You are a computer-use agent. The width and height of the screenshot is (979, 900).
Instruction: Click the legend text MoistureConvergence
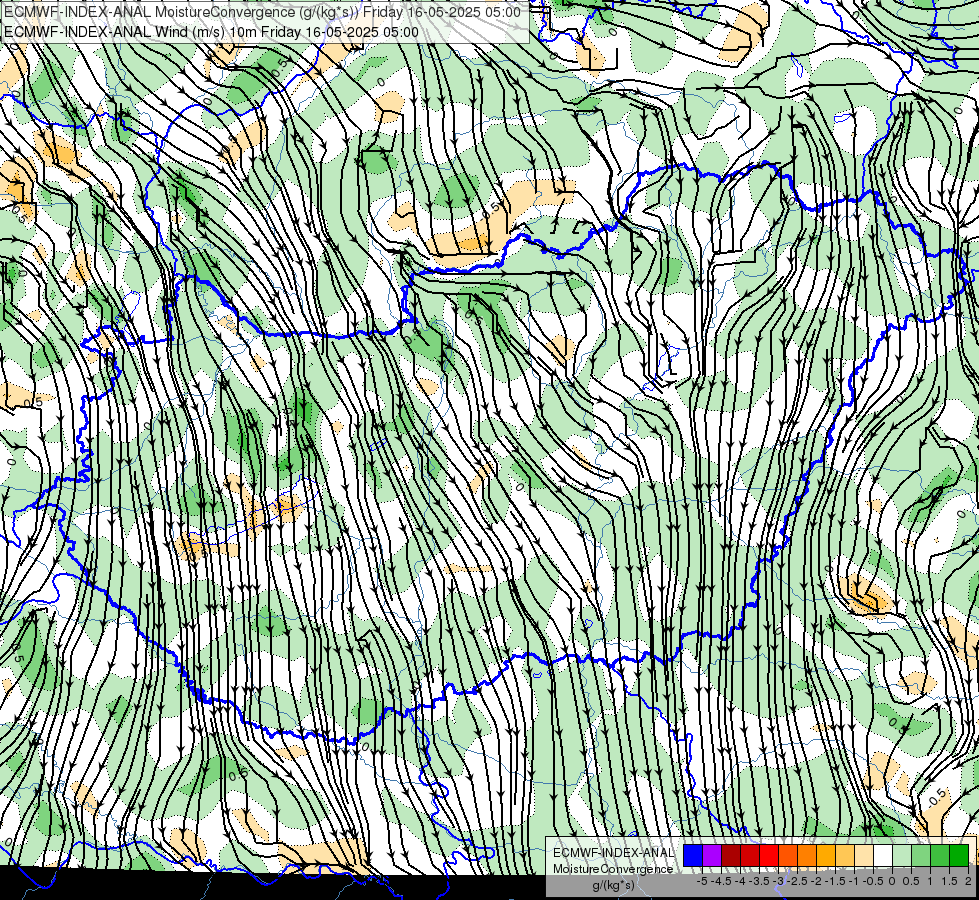[x=613, y=869]
